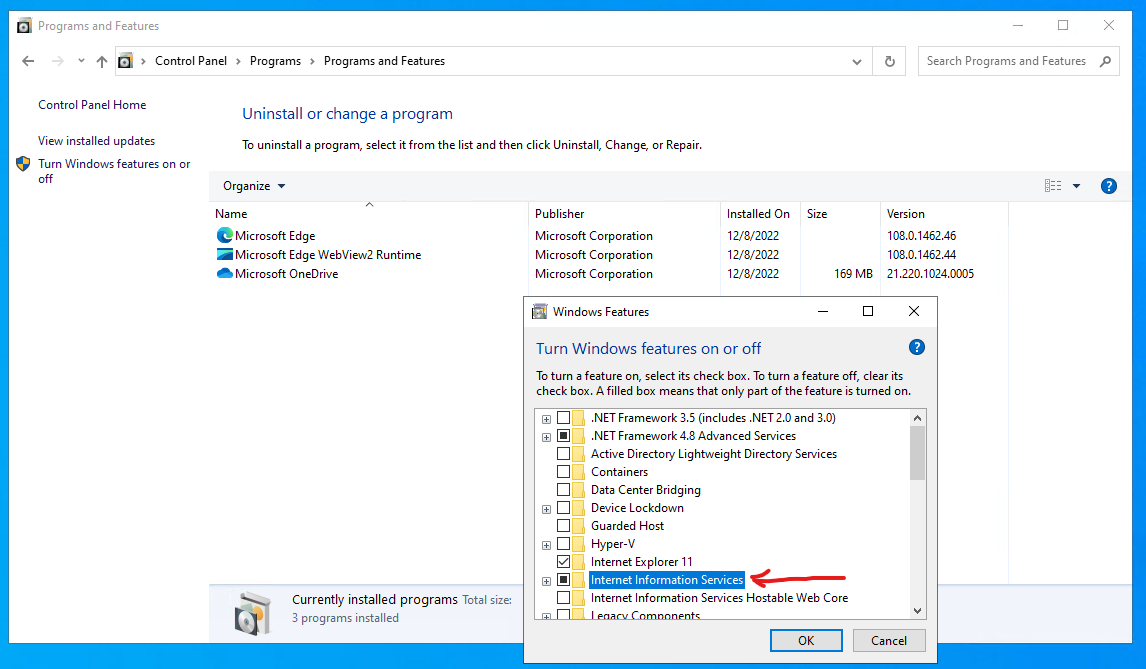The image size is (1146, 669).
Task: Open recent locations dropdown arrow
Action: 81,61
